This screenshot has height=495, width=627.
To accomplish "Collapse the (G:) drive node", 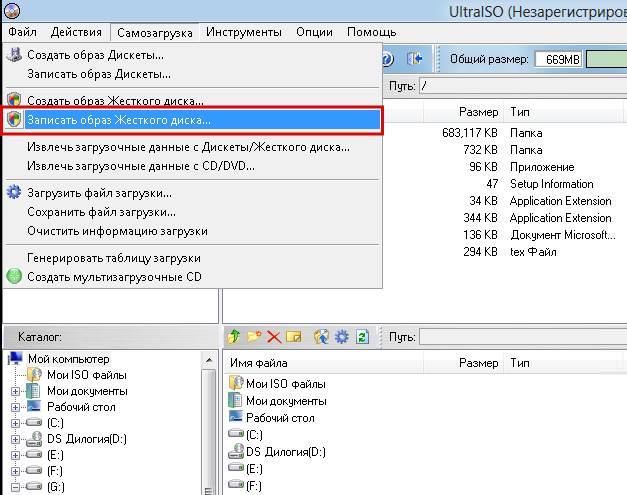I will pyautogui.click(x=15, y=487).
